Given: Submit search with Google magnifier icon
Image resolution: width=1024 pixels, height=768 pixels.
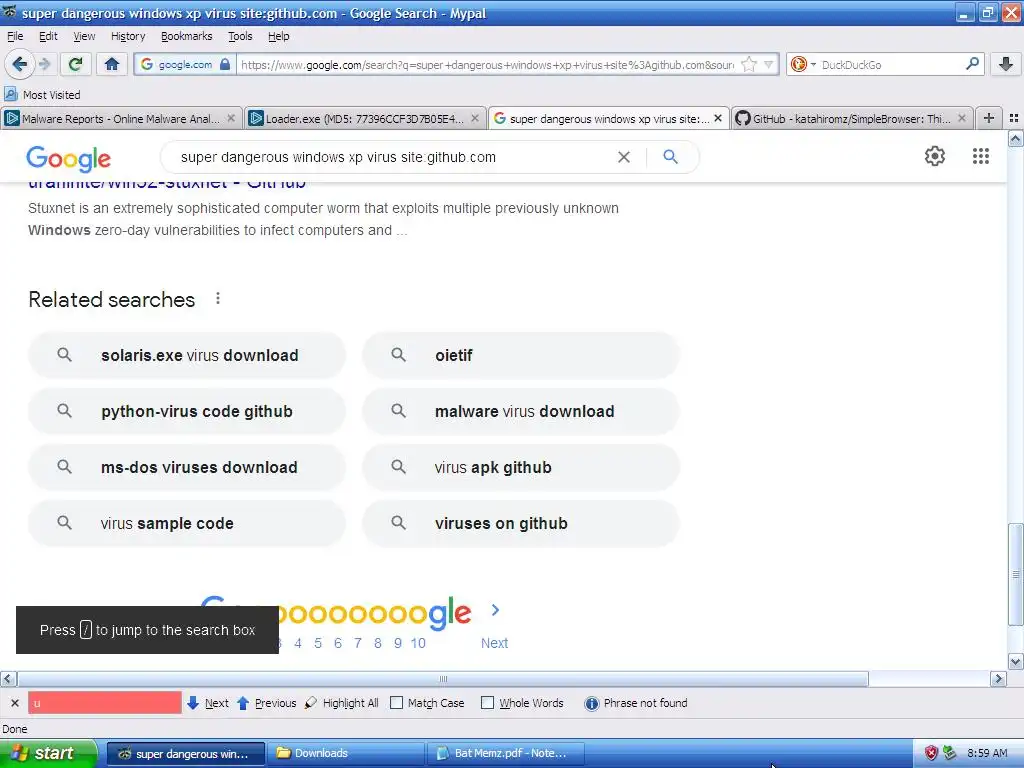Looking at the screenshot, I should point(671,157).
